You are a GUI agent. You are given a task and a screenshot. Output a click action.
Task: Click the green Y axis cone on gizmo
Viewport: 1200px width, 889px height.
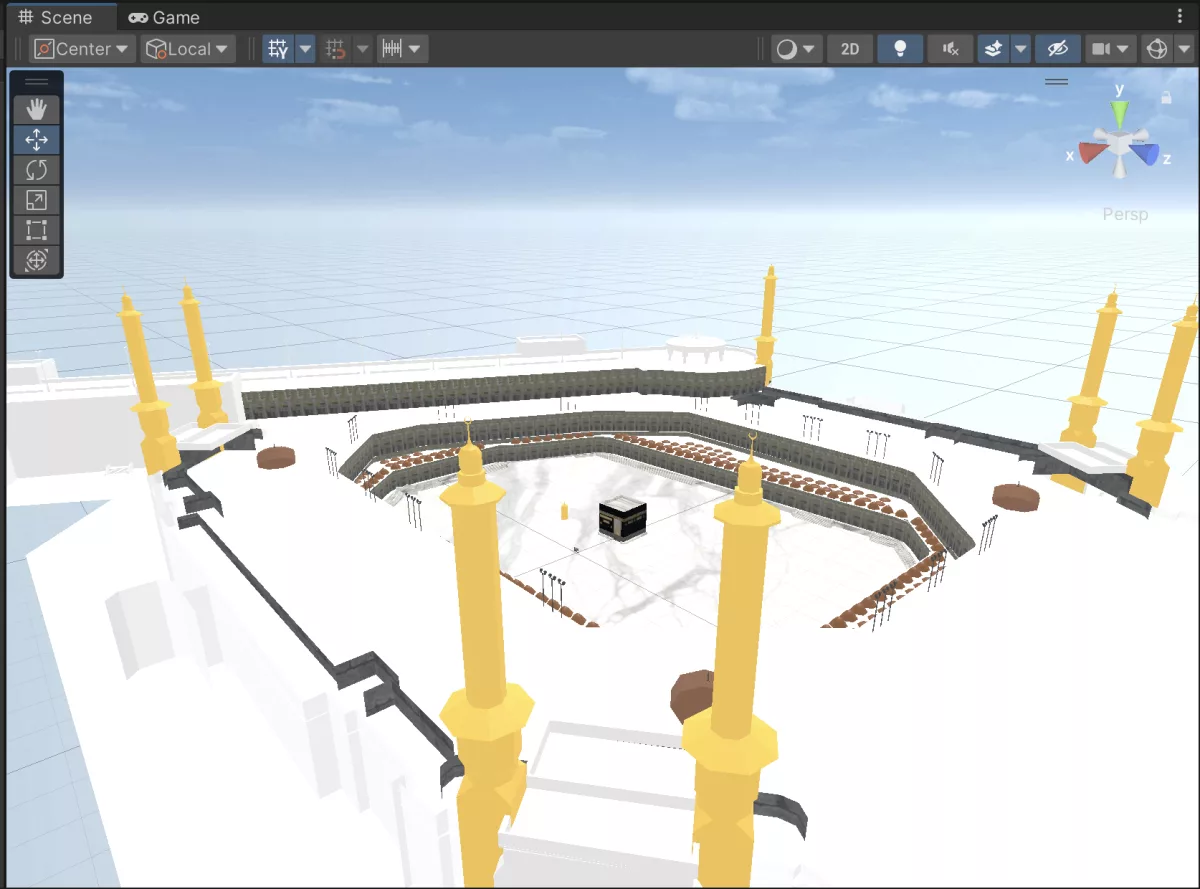1120,112
